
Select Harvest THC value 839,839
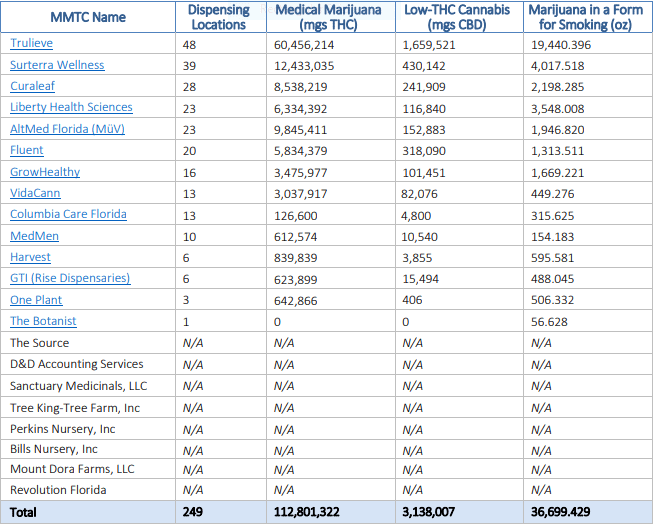(296, 258)
